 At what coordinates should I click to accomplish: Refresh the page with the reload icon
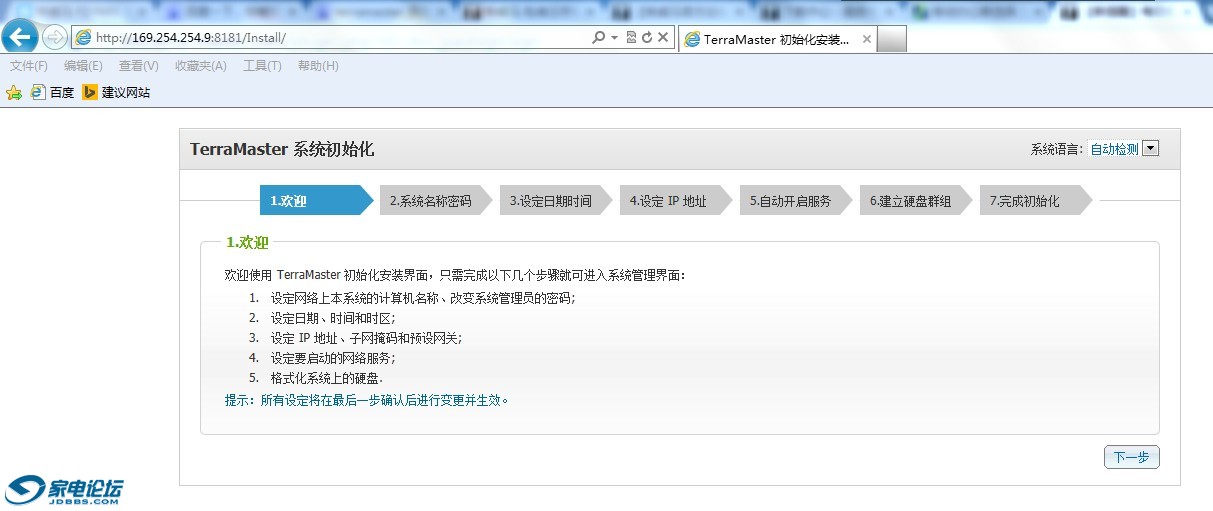click(647, 37)
